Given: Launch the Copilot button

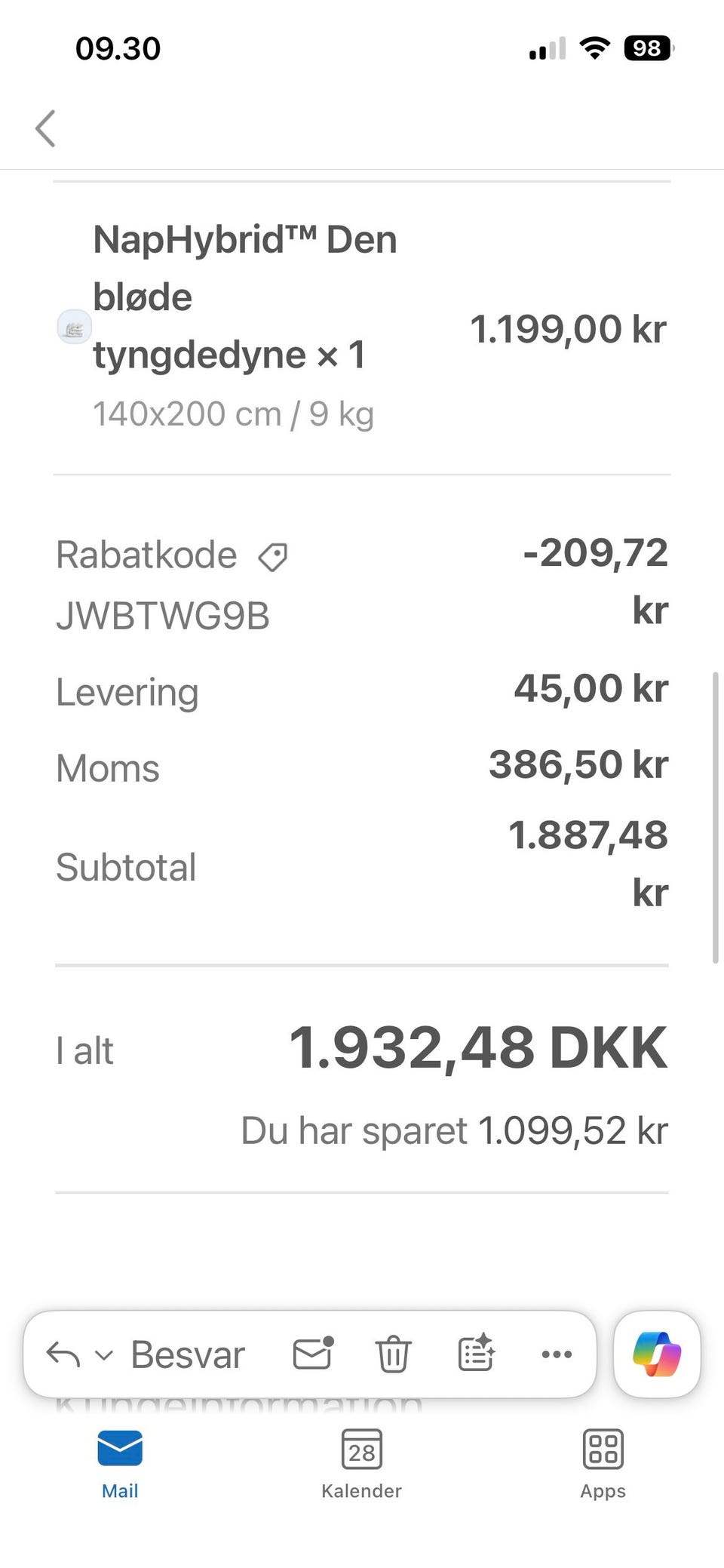Looking at the screenshot, I should click(x=657, y=1354).
